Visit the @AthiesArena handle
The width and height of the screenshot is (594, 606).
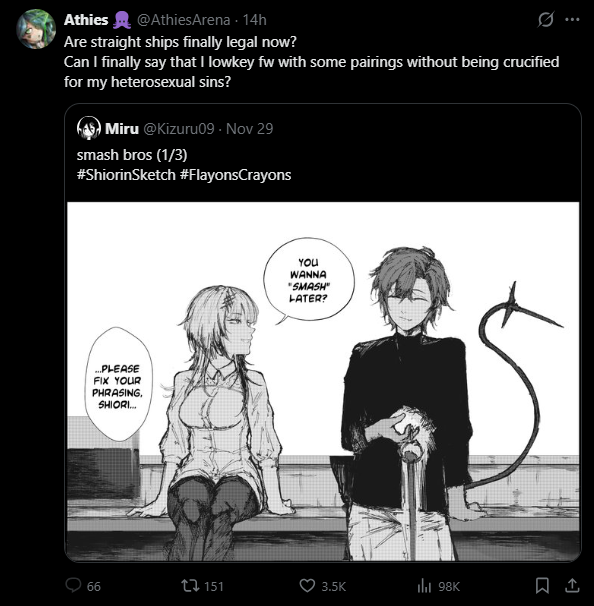[184, 20]
